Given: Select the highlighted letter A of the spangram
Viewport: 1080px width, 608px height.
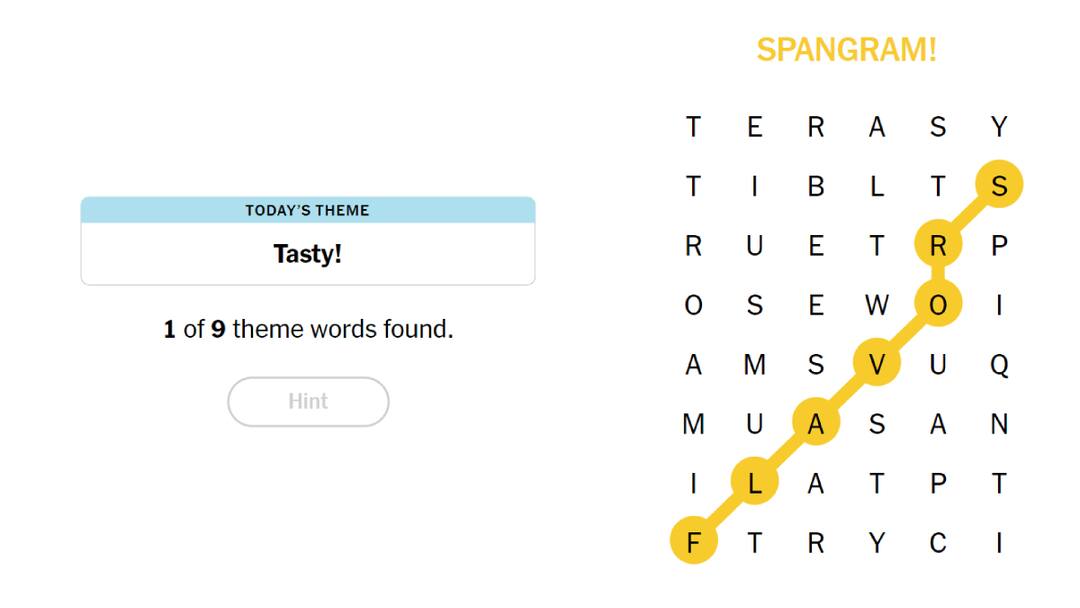Looking at the screenshot, I should tap(816, 423).
